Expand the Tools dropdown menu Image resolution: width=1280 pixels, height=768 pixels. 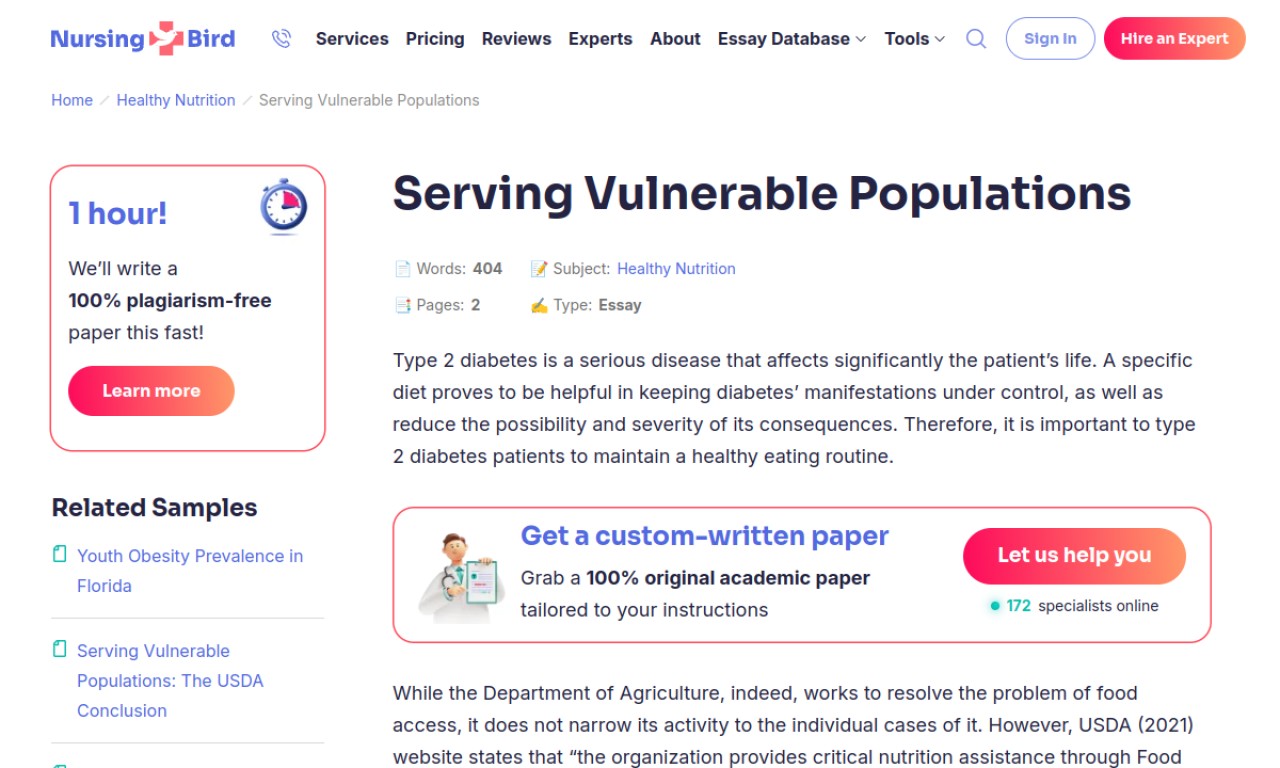[915, 39]
